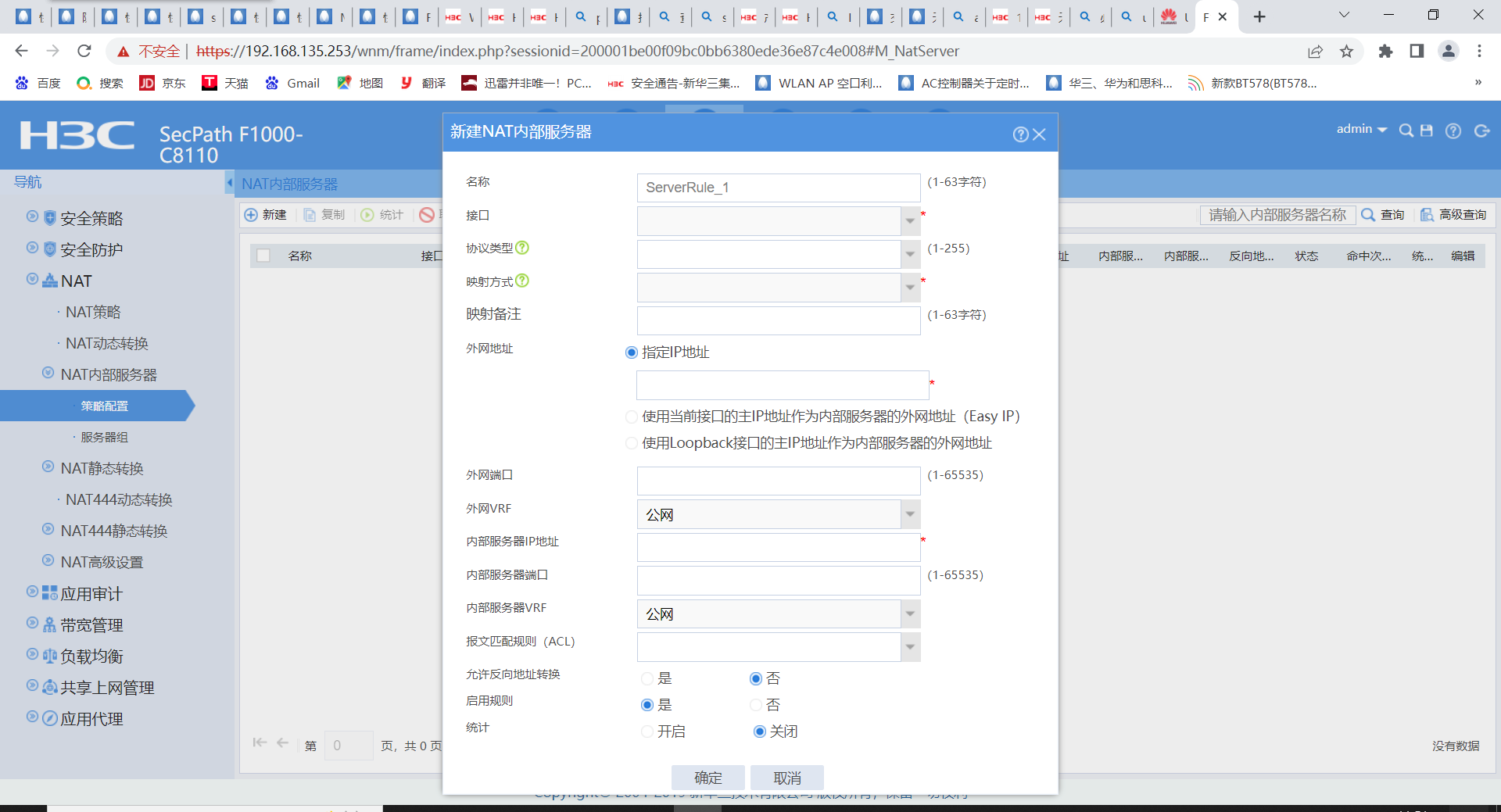Image resolution: width=1501 pixels, height=812 pixels.
Task: Open the help icon in the H3C header
Action: pyautogui.click(x=1453, y=131)
